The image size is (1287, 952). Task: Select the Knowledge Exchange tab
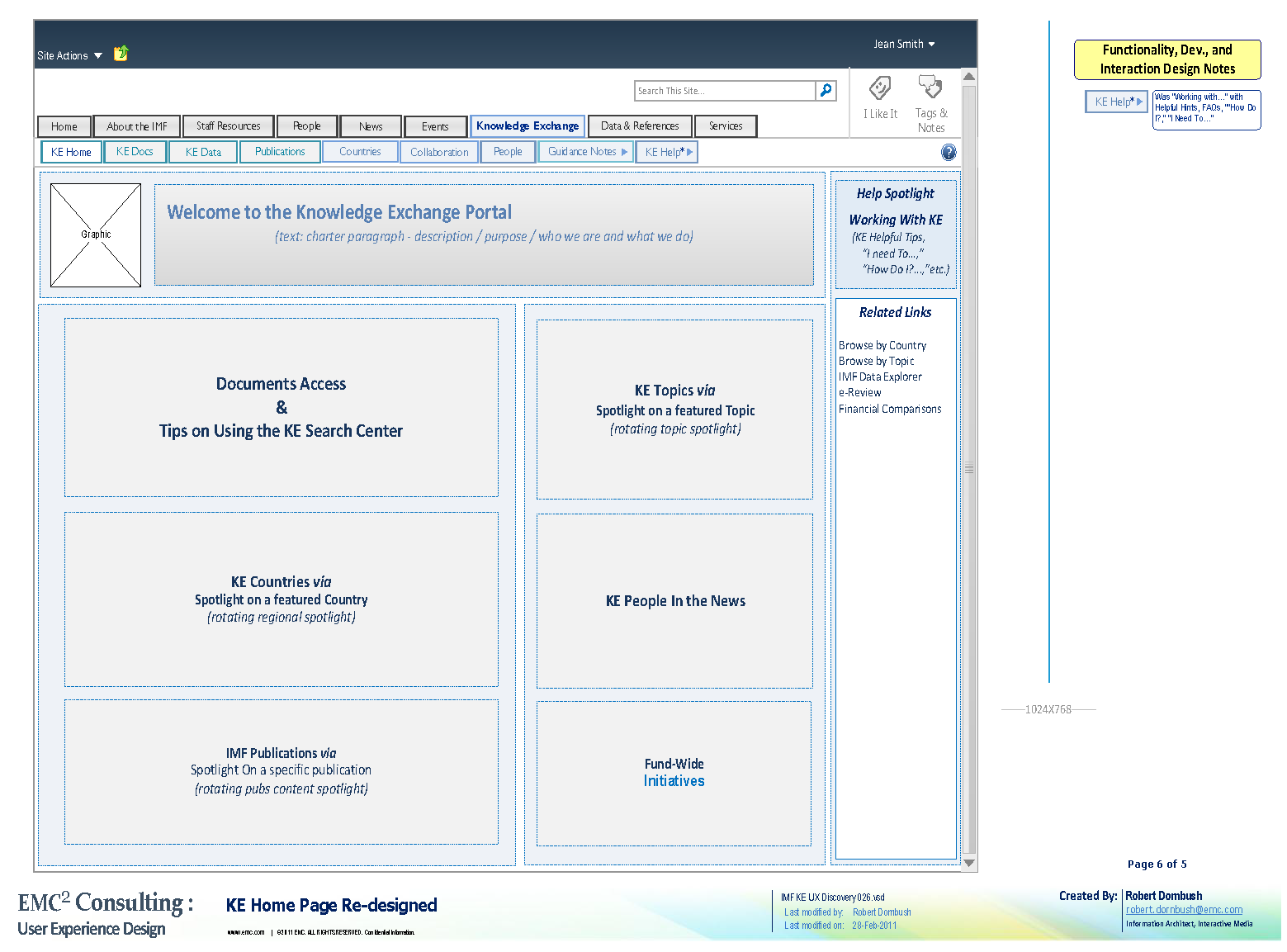click(x=528, y=126)
